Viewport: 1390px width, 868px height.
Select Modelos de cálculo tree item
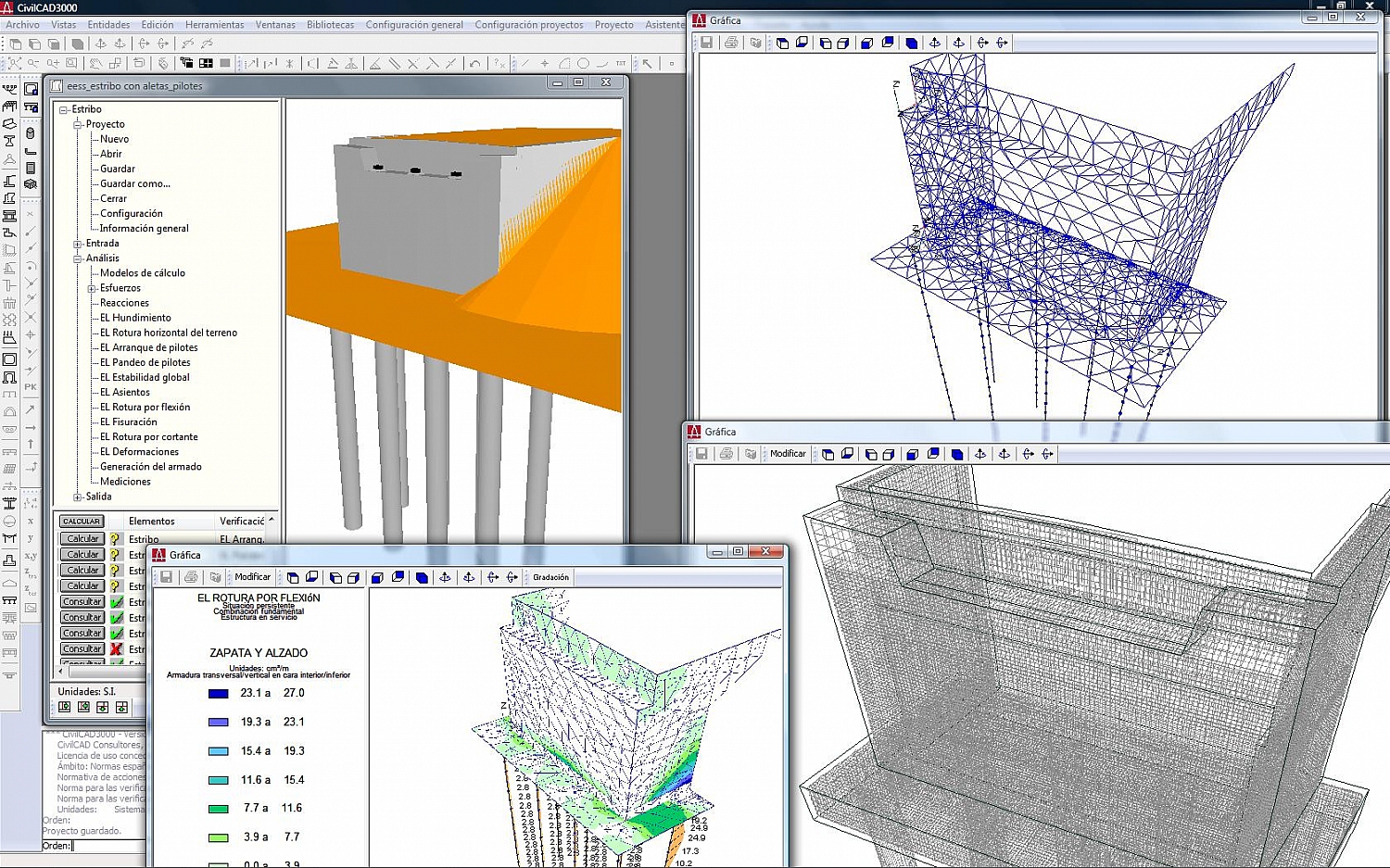pos(143,273)
